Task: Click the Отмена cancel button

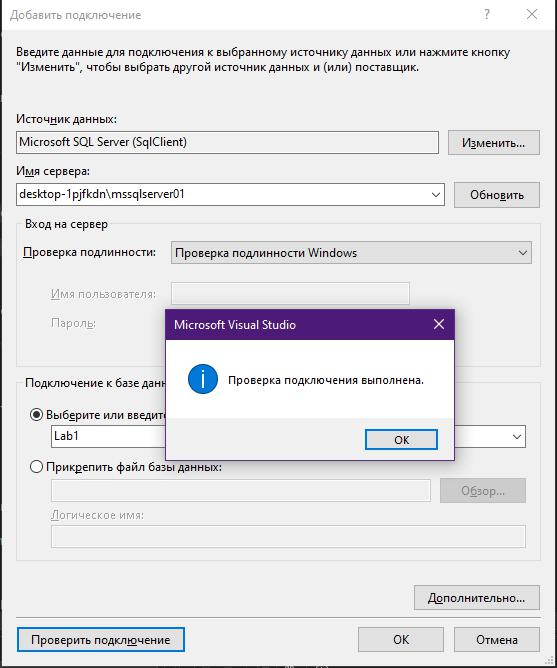Action: 496,639
